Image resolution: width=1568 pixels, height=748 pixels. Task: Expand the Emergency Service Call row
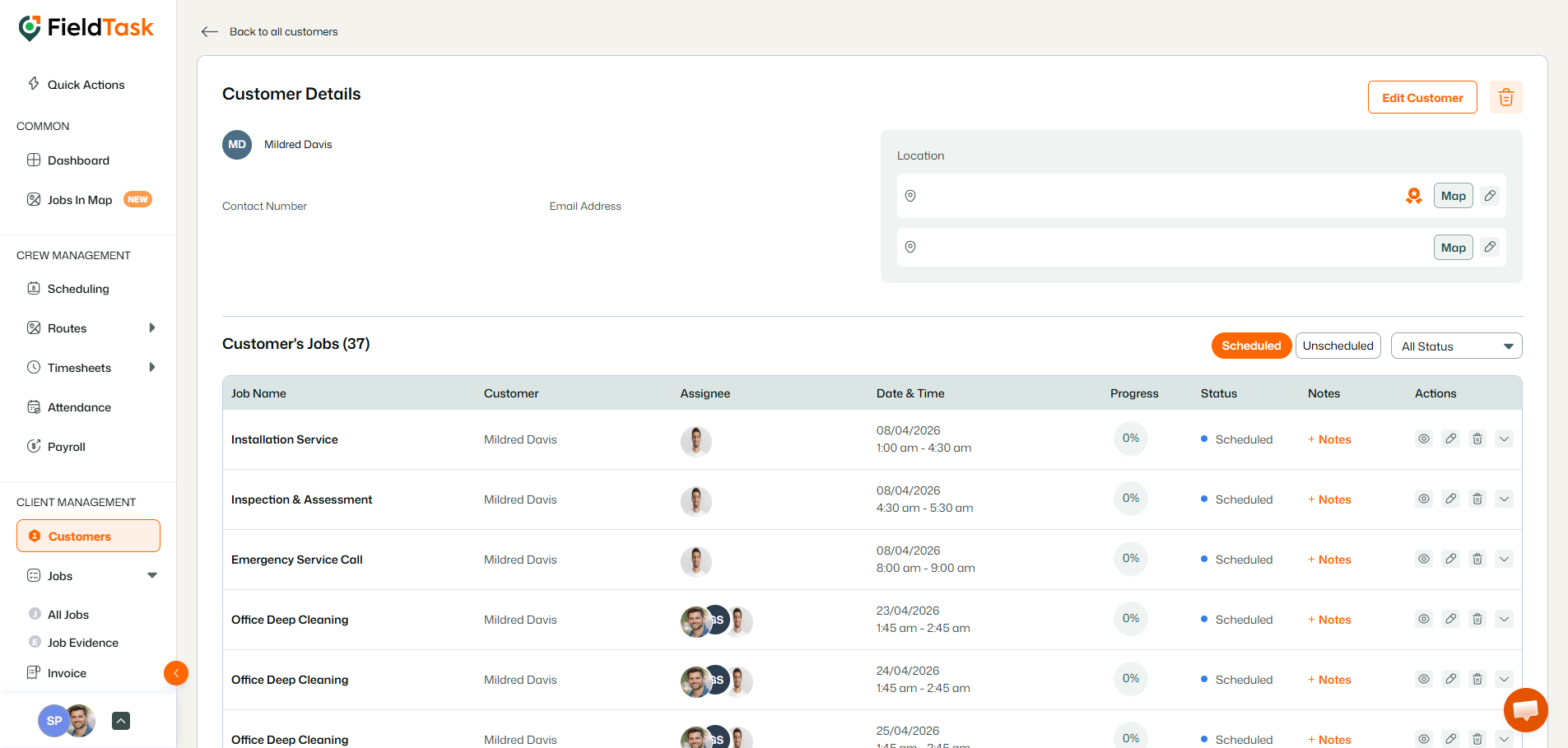[x=1504, y=559]
